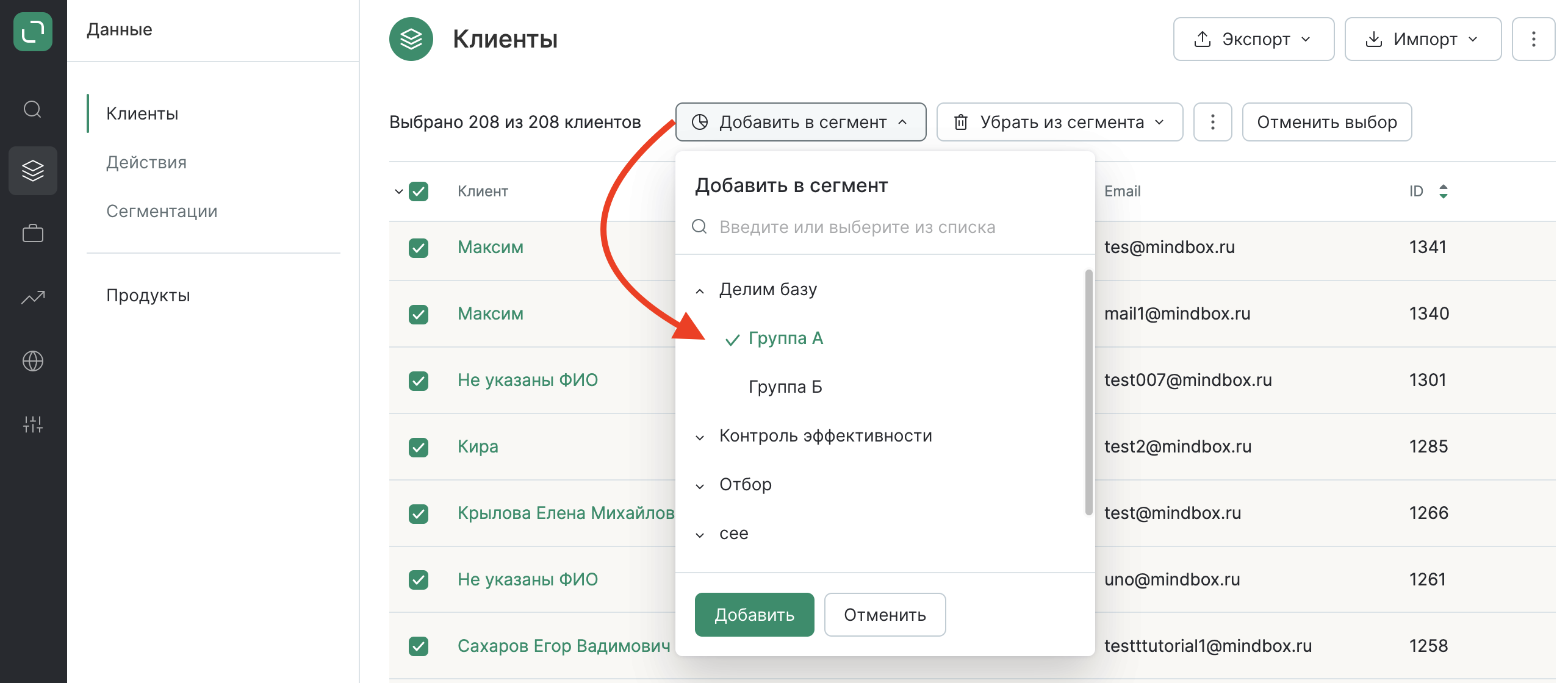Uncheck the Сахаров Егор Вадимович checkbox
The width and height of the screenshot is (1568, 683).
(419, 646)
